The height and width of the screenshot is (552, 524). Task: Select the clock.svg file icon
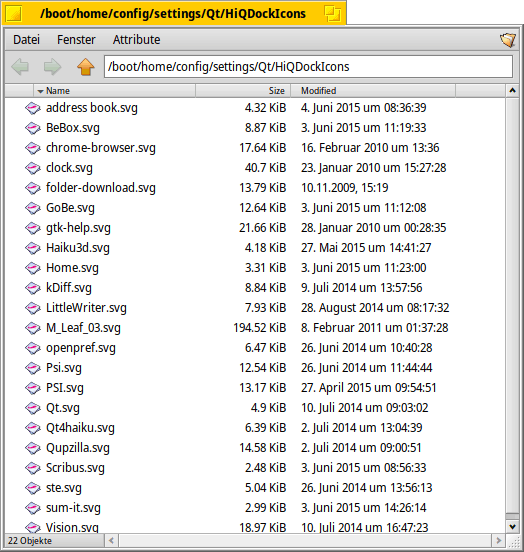click(33, 168)
